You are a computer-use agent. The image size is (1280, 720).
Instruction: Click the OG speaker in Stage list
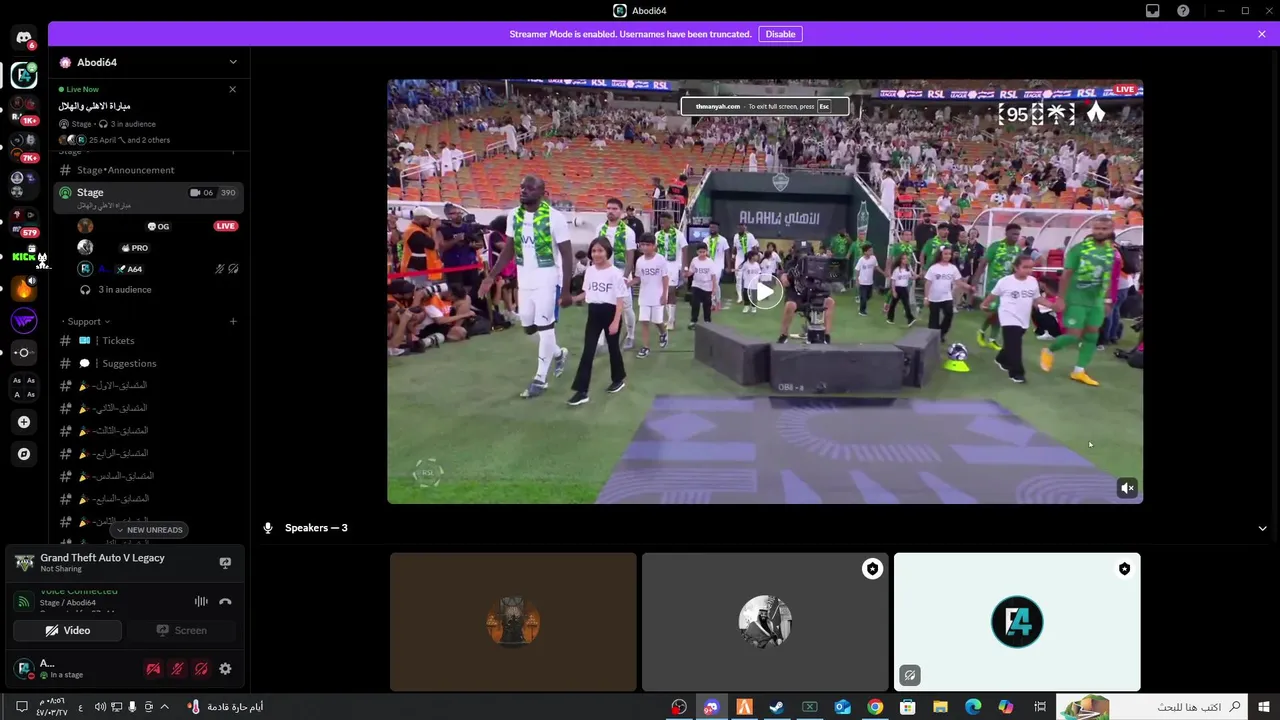coord(158,226)
